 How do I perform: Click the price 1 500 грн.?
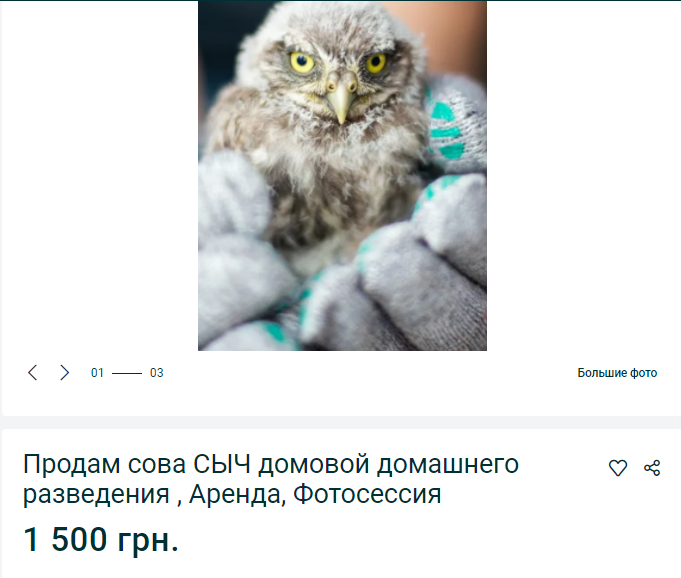pos(101,539)
